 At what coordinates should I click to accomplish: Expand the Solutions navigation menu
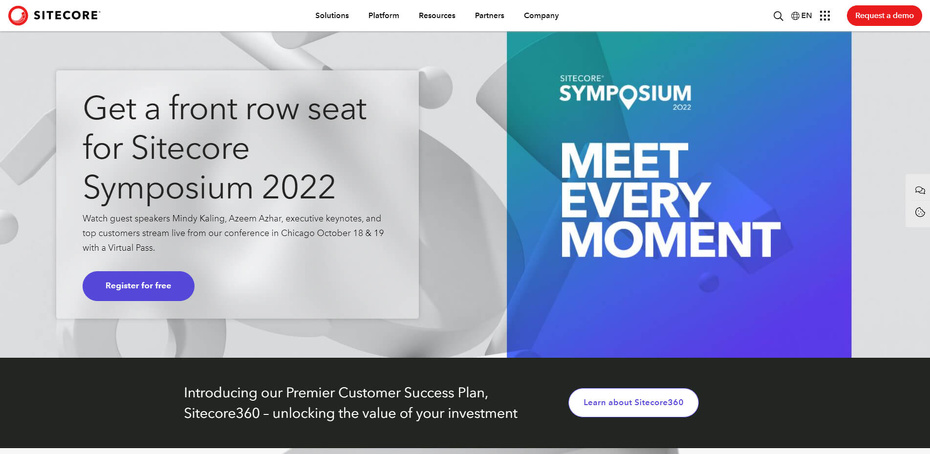[332, 16]
